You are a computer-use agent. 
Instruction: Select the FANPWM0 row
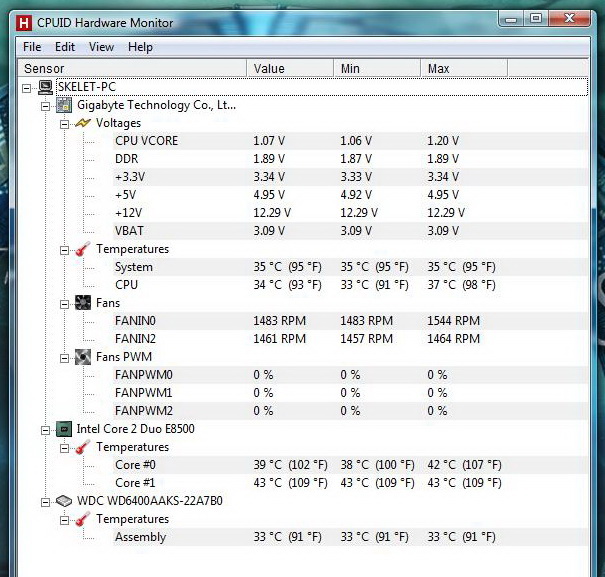point(350,375)
